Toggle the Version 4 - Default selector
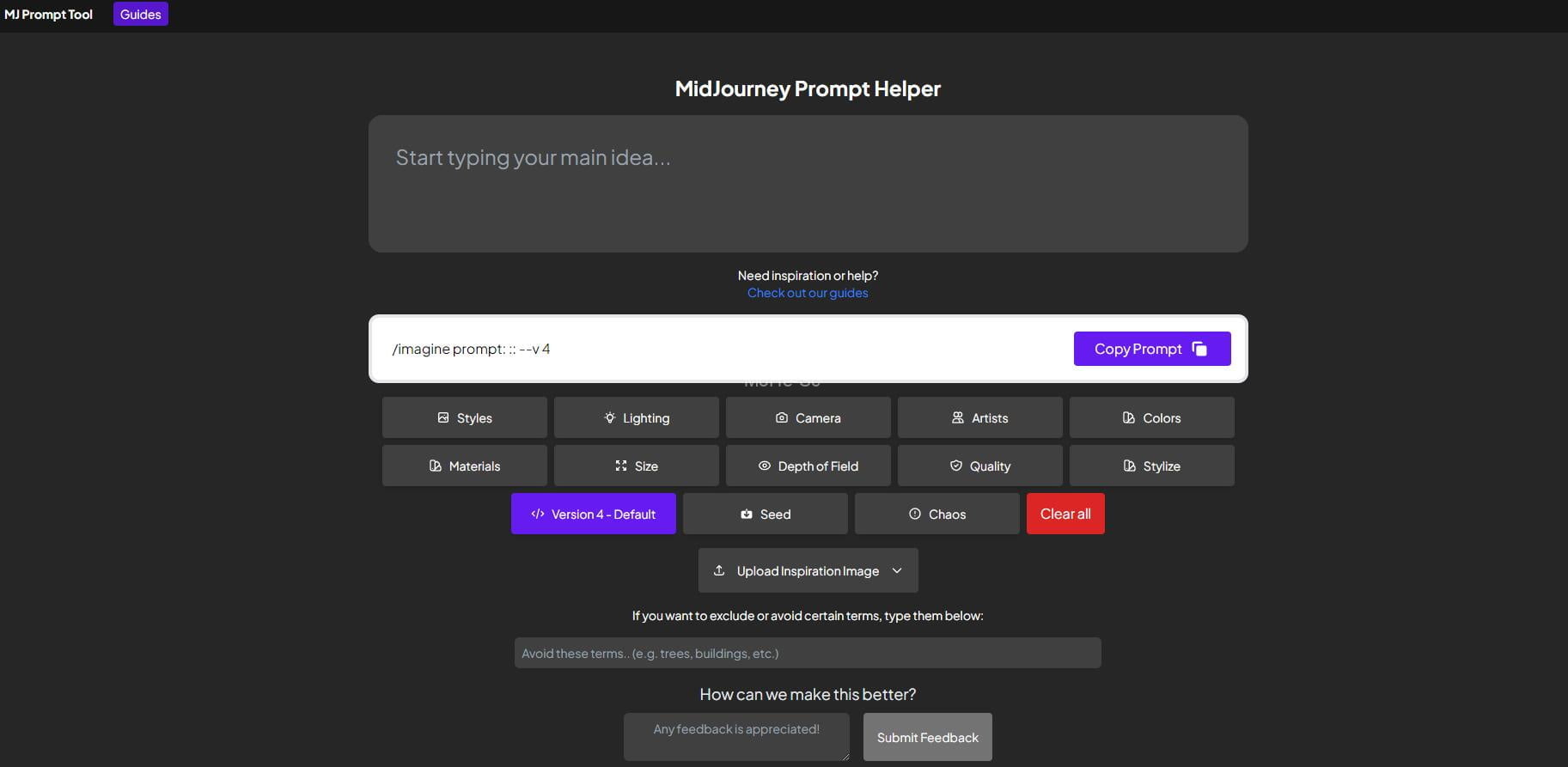This screenshot has height=767, width=1568. tap(593, 514)
